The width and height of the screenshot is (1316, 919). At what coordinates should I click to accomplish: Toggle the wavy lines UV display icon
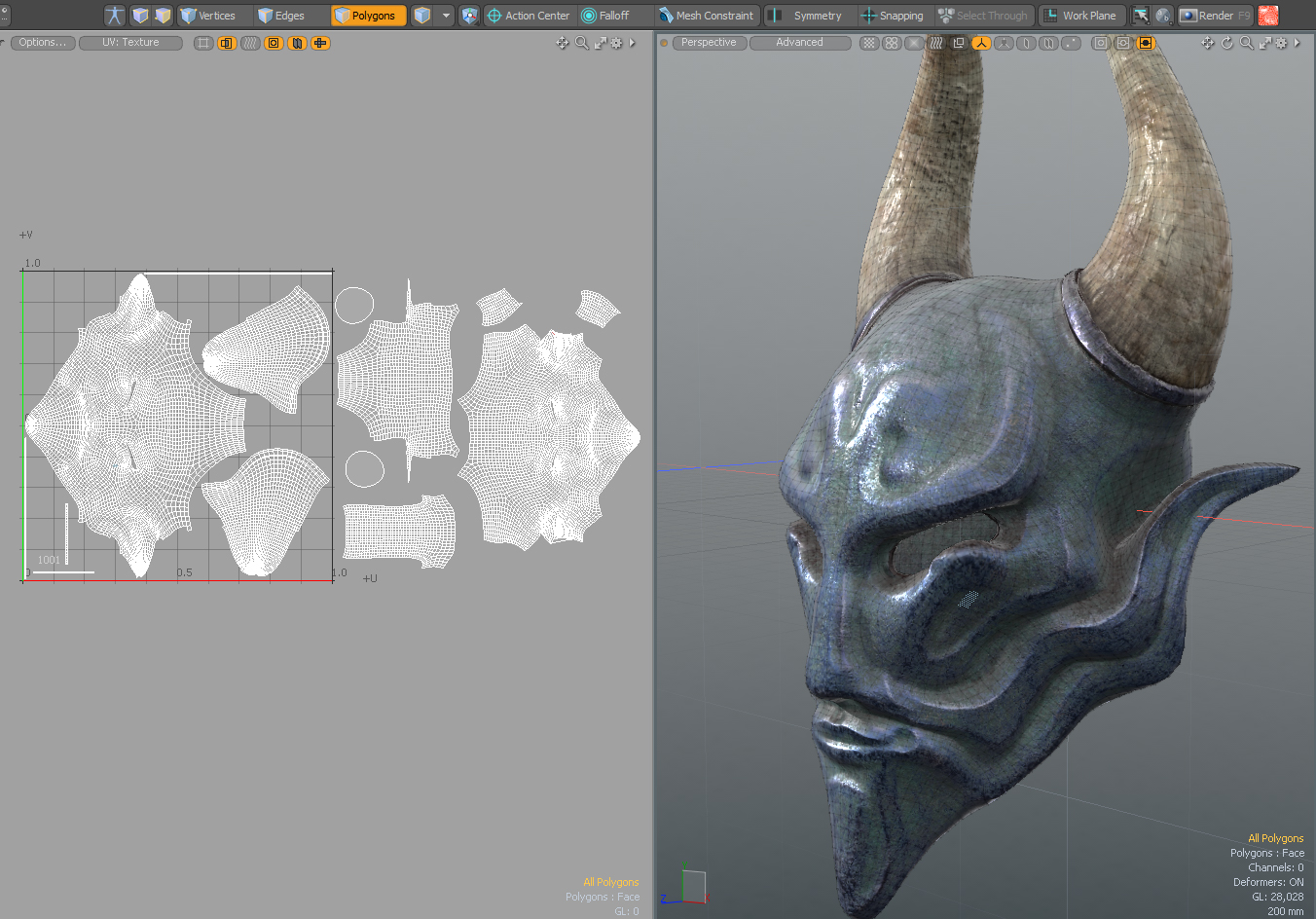click(x=250, y=43)
